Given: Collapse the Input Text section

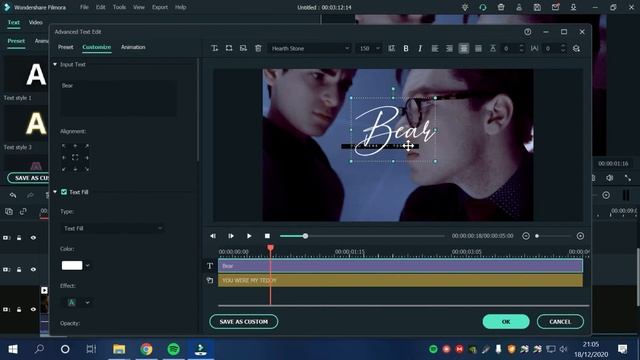Looking at the screenshot, I should tap(55, 64).
